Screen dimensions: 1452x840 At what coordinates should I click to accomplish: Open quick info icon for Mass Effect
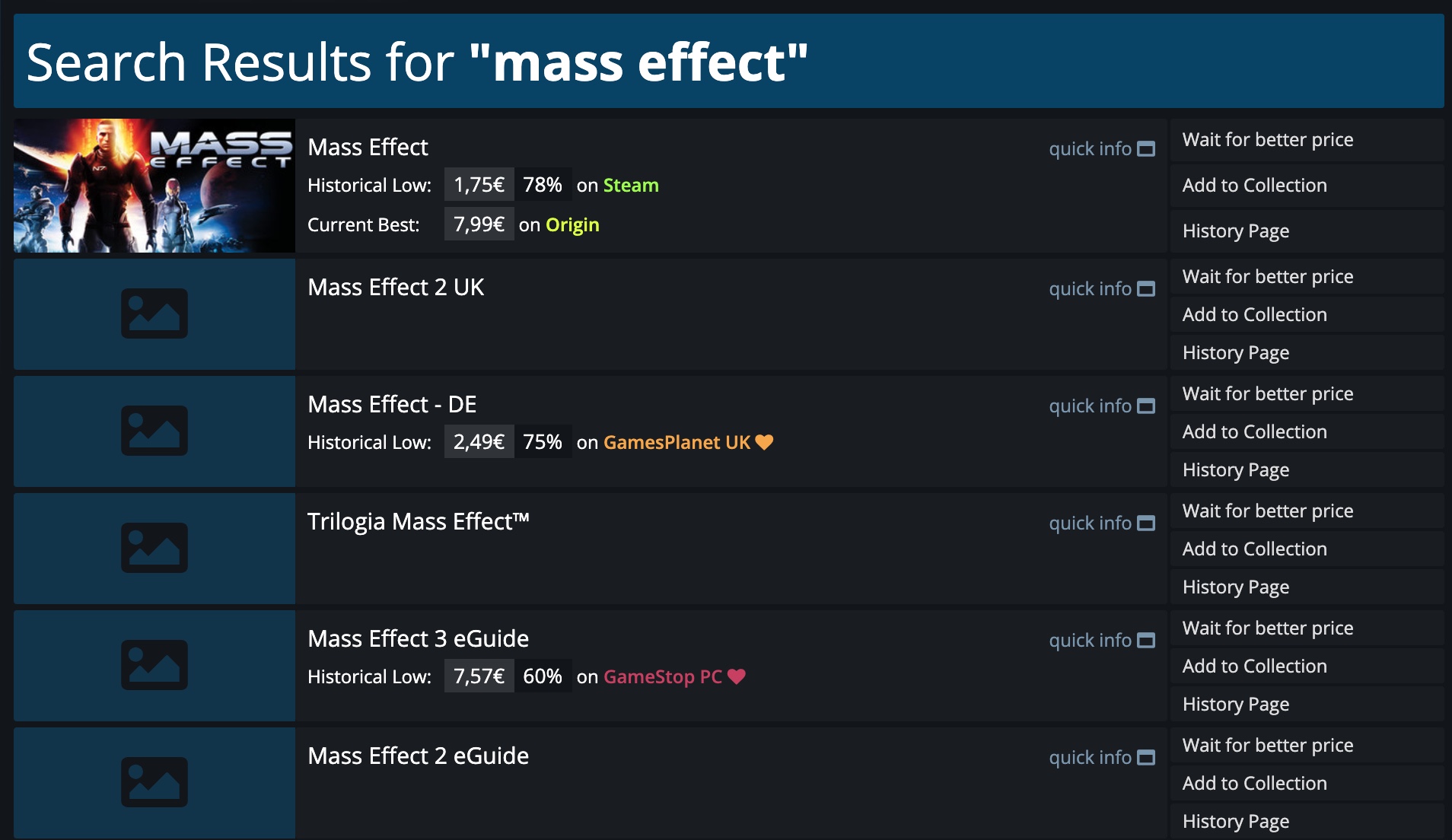tap(1145, 149)
